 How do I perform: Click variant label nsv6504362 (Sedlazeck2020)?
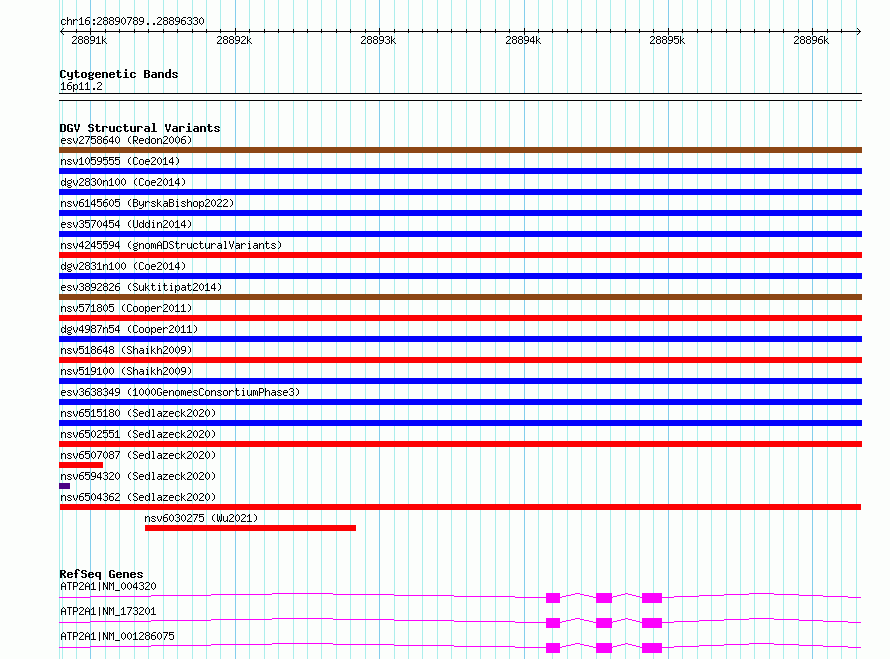(138, 497)
